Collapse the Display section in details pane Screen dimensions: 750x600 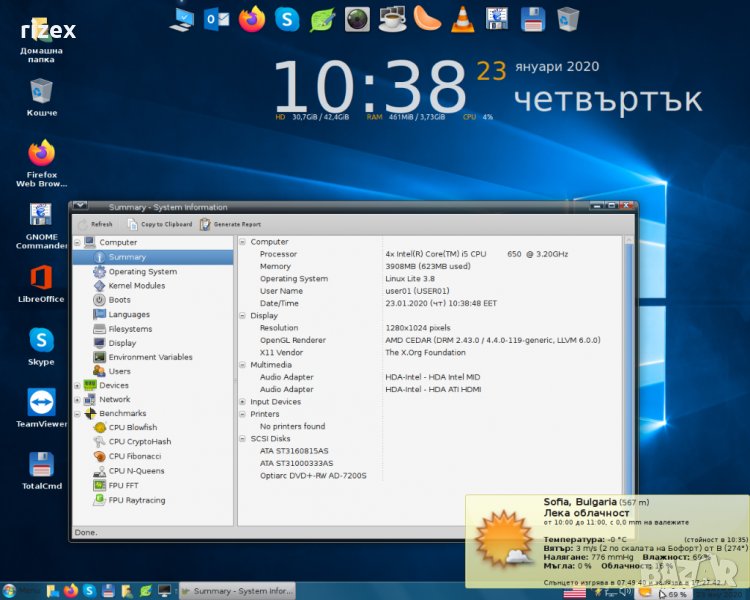(243, 315)
